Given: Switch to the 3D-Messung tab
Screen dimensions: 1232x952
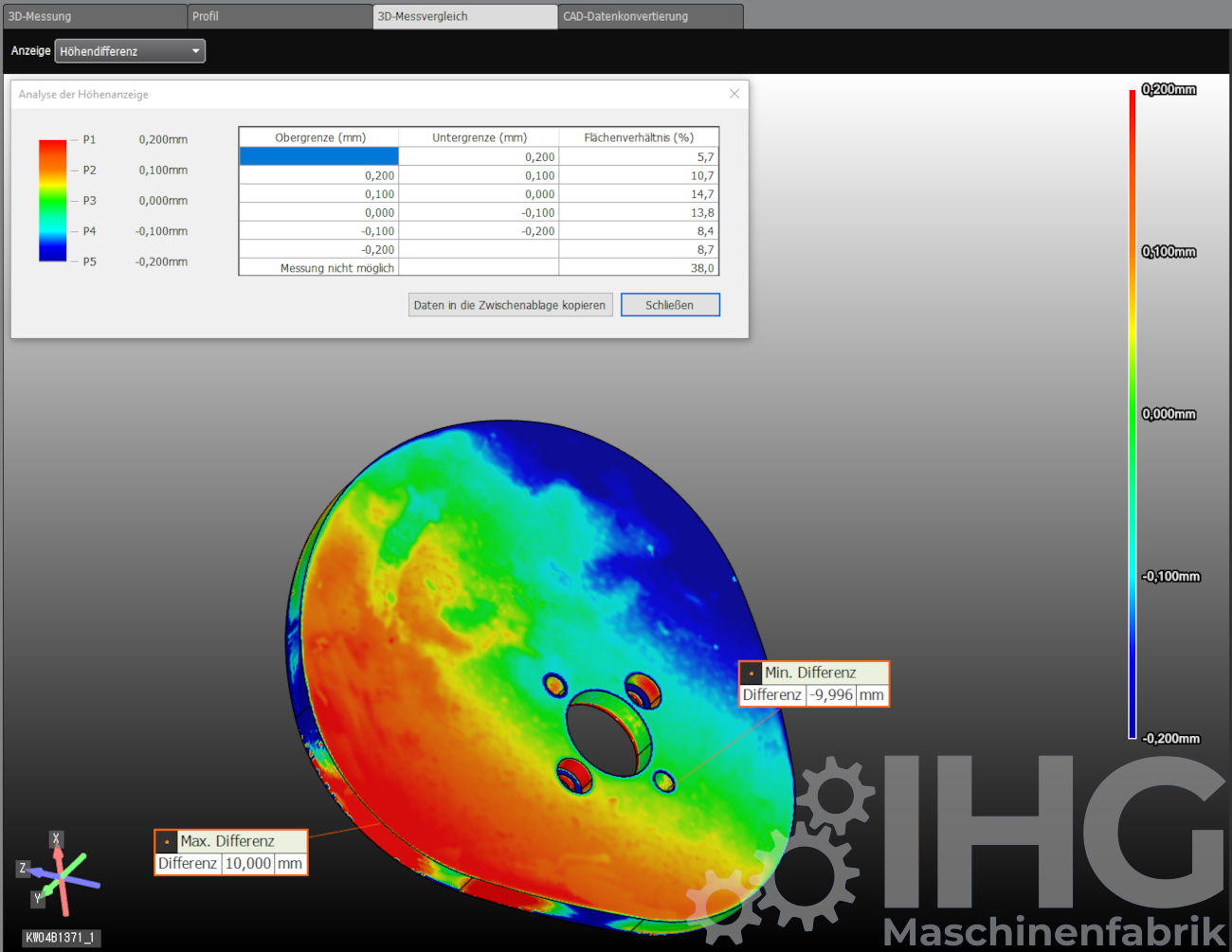Looking at the screenshot, I should coord(93,16).
